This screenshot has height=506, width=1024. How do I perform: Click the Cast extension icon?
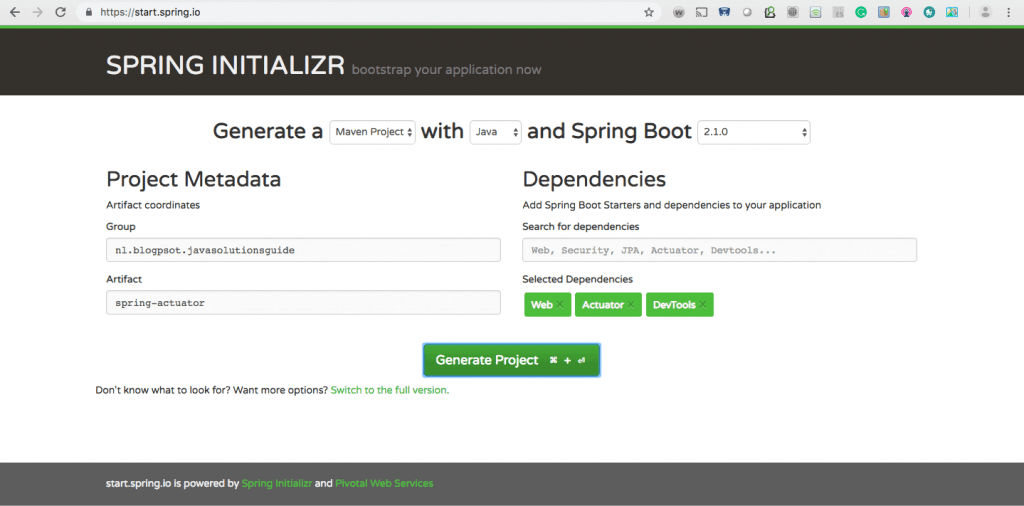click(x=701, y=12)
